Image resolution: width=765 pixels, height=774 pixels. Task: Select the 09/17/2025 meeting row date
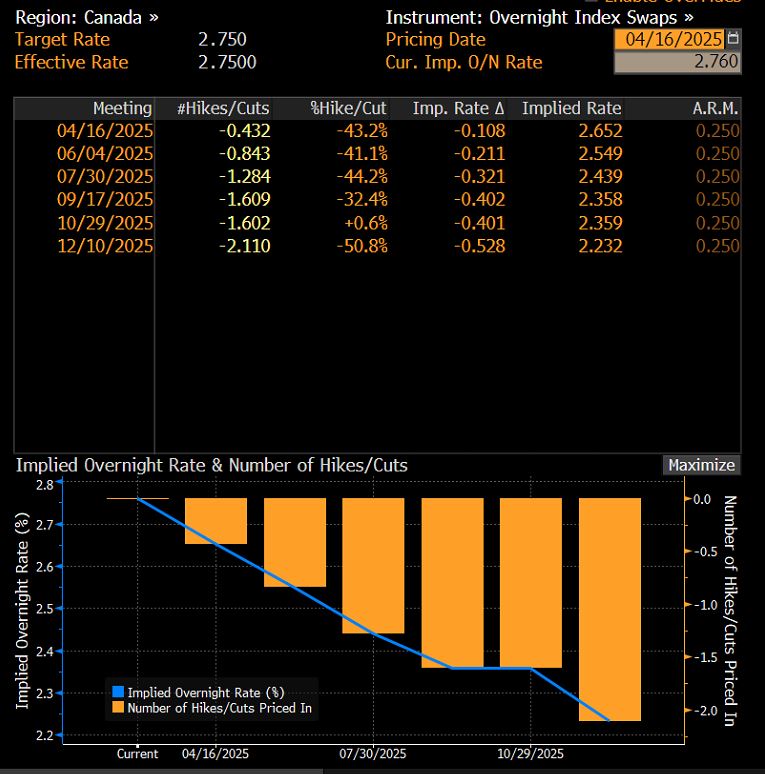[x=105, y=199]
